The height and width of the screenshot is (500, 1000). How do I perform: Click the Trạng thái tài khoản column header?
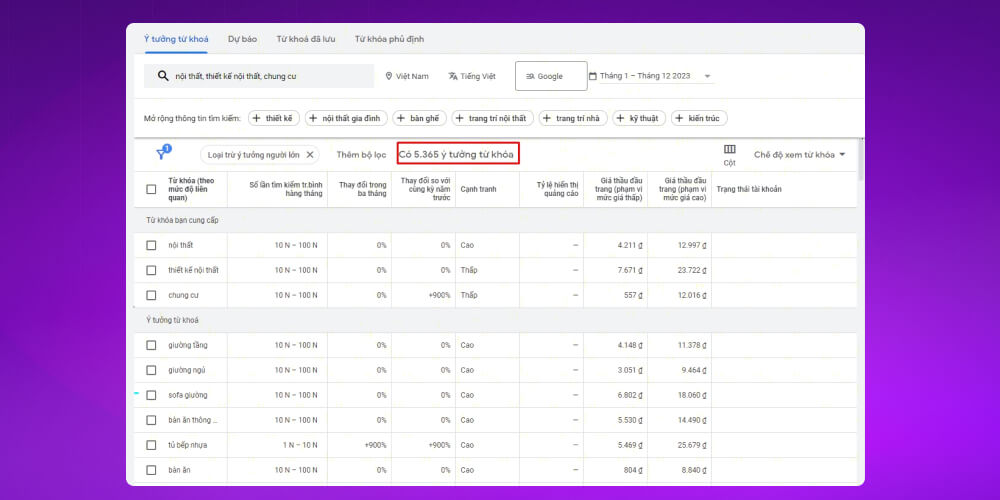click(749, 189)
